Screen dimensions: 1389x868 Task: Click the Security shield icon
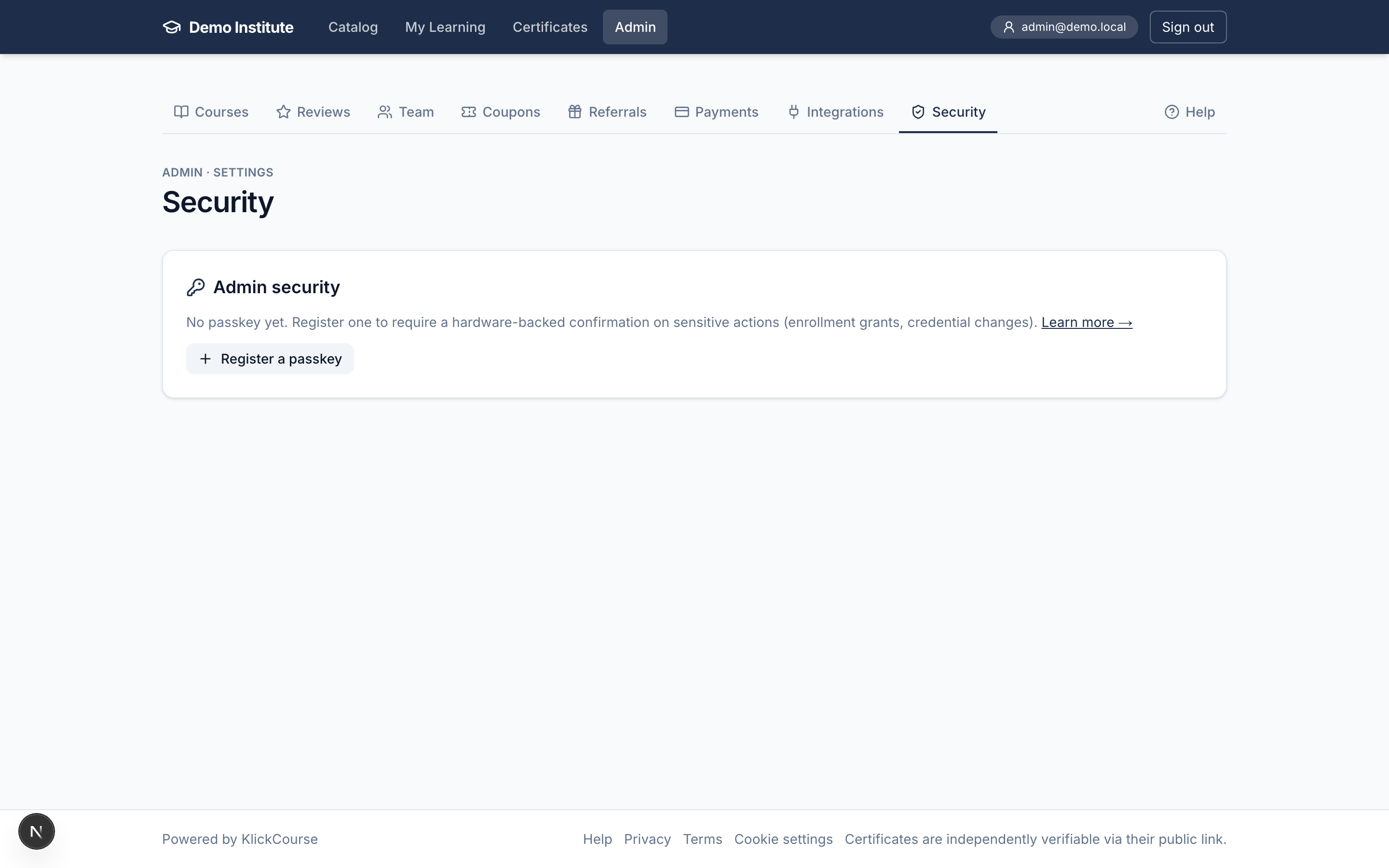tap(918, 112)
